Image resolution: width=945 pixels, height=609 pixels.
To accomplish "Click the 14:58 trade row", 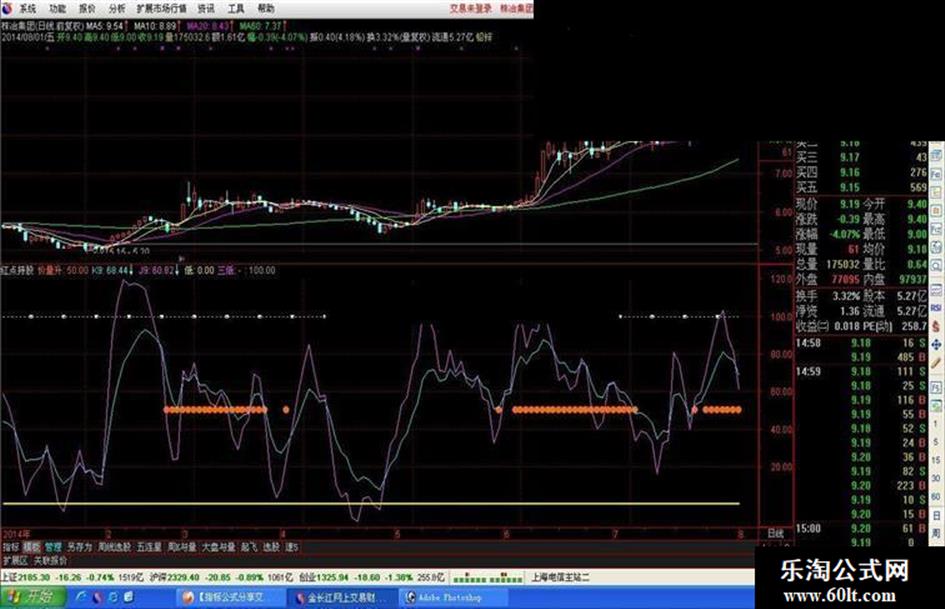I will tap(861, 342).
